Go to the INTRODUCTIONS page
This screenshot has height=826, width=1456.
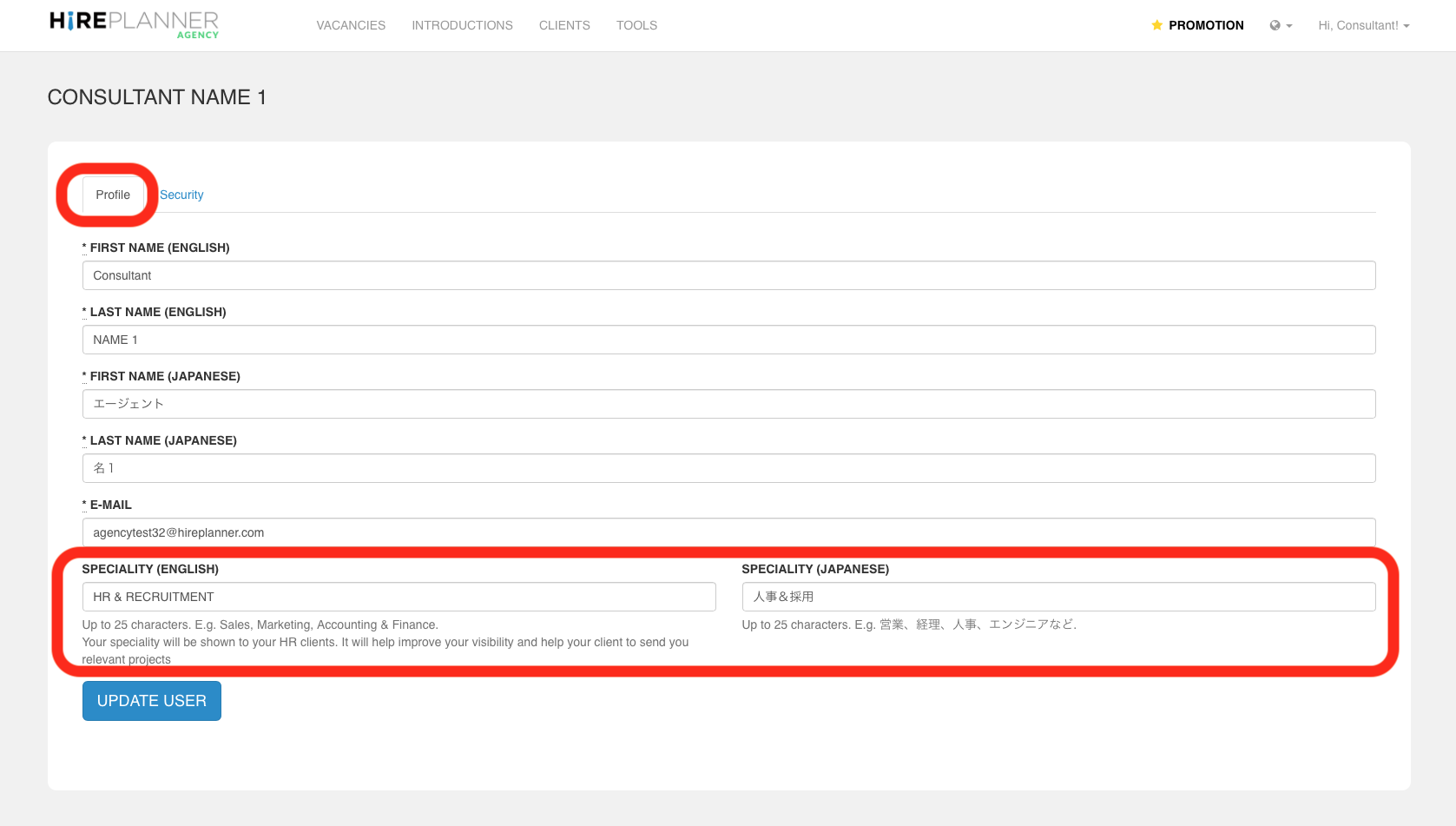point(462,25)
